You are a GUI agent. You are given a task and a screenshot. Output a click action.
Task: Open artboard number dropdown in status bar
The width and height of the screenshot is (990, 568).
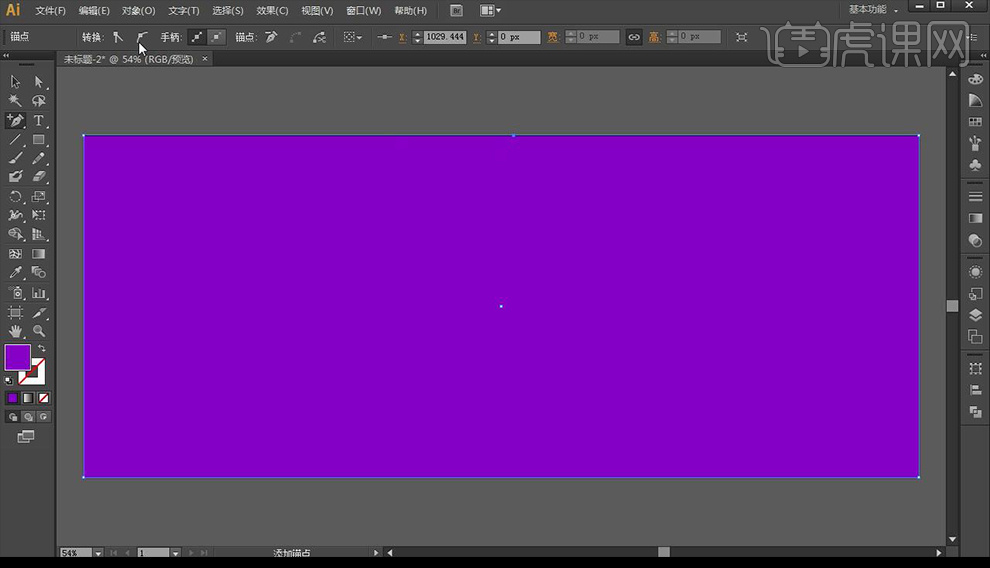click(176, 553)
